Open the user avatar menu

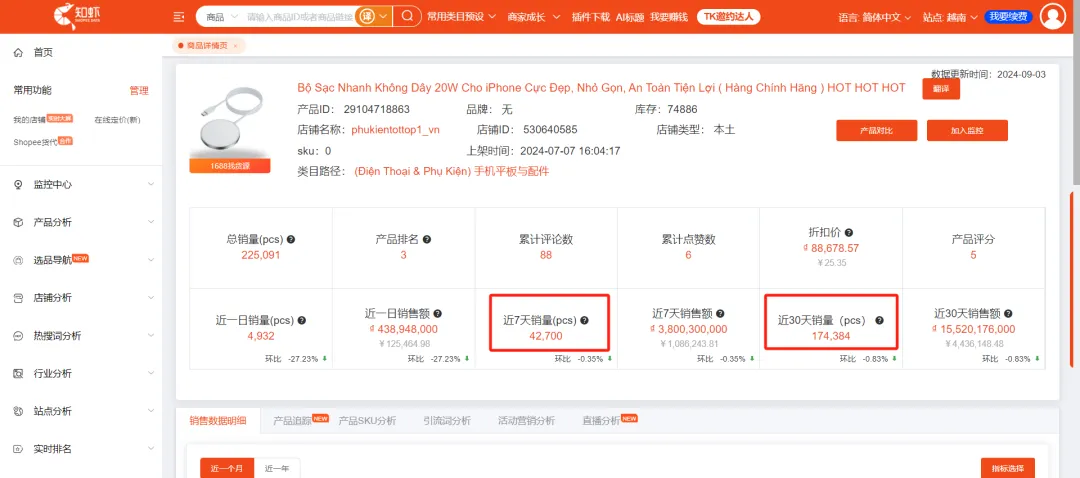[x=1053, y=16]
